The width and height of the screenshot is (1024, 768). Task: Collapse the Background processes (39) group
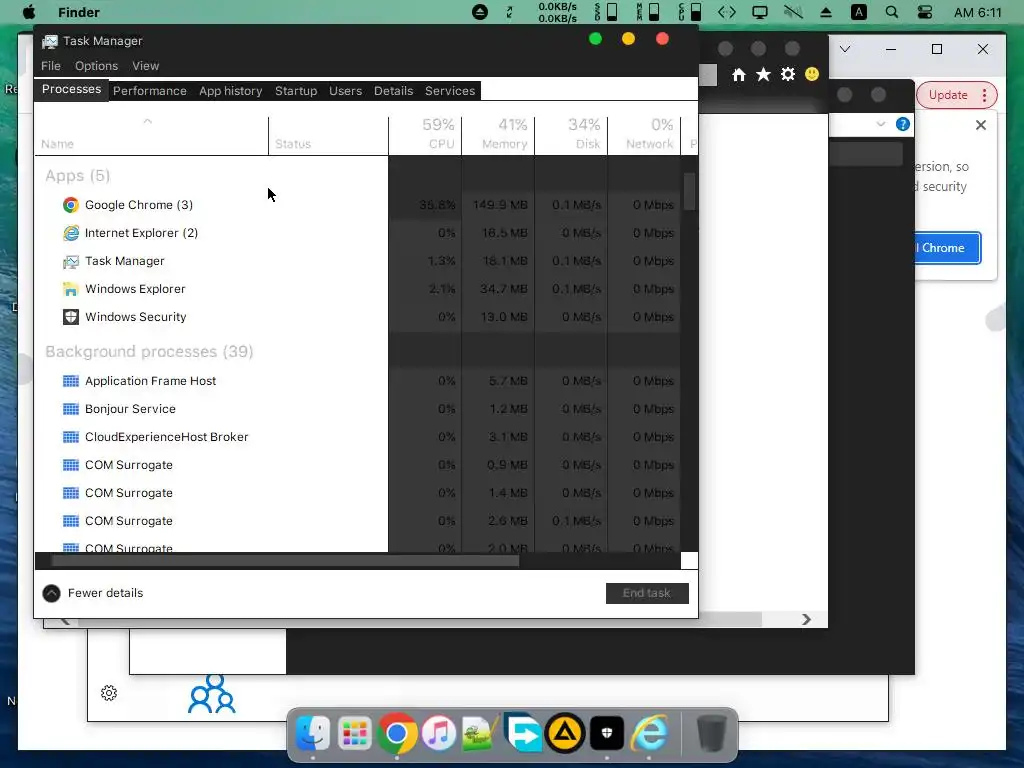(149, 351)
